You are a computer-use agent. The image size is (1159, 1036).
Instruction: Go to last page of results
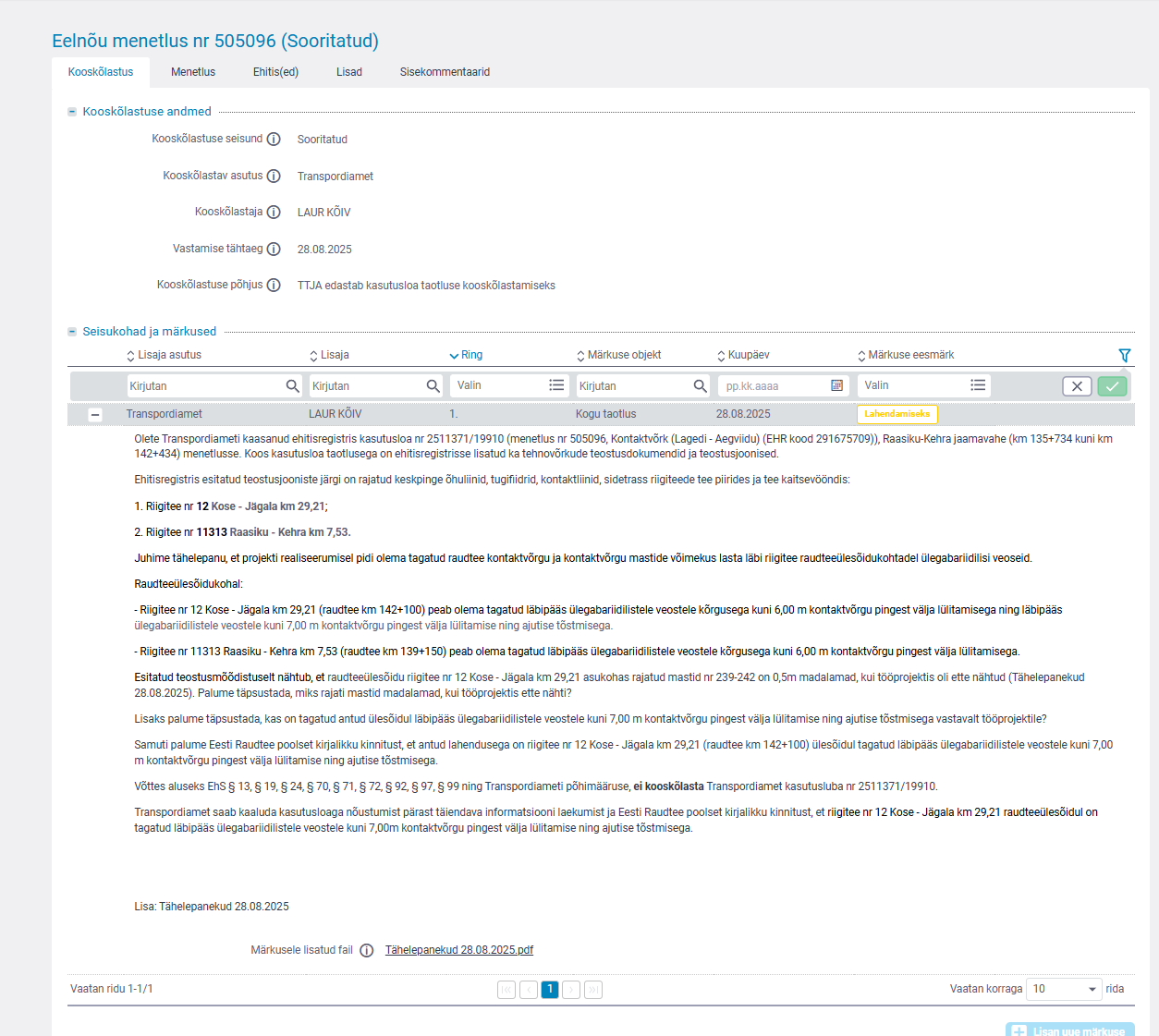[593, 990]
